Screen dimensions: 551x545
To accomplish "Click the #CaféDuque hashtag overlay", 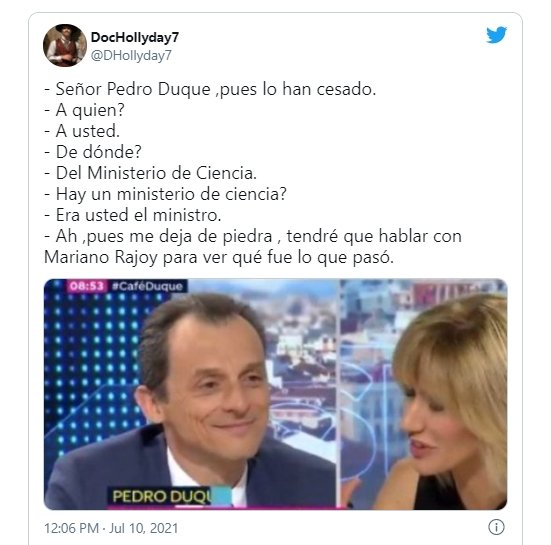I will pyautogui.click(x=148, y=286).
